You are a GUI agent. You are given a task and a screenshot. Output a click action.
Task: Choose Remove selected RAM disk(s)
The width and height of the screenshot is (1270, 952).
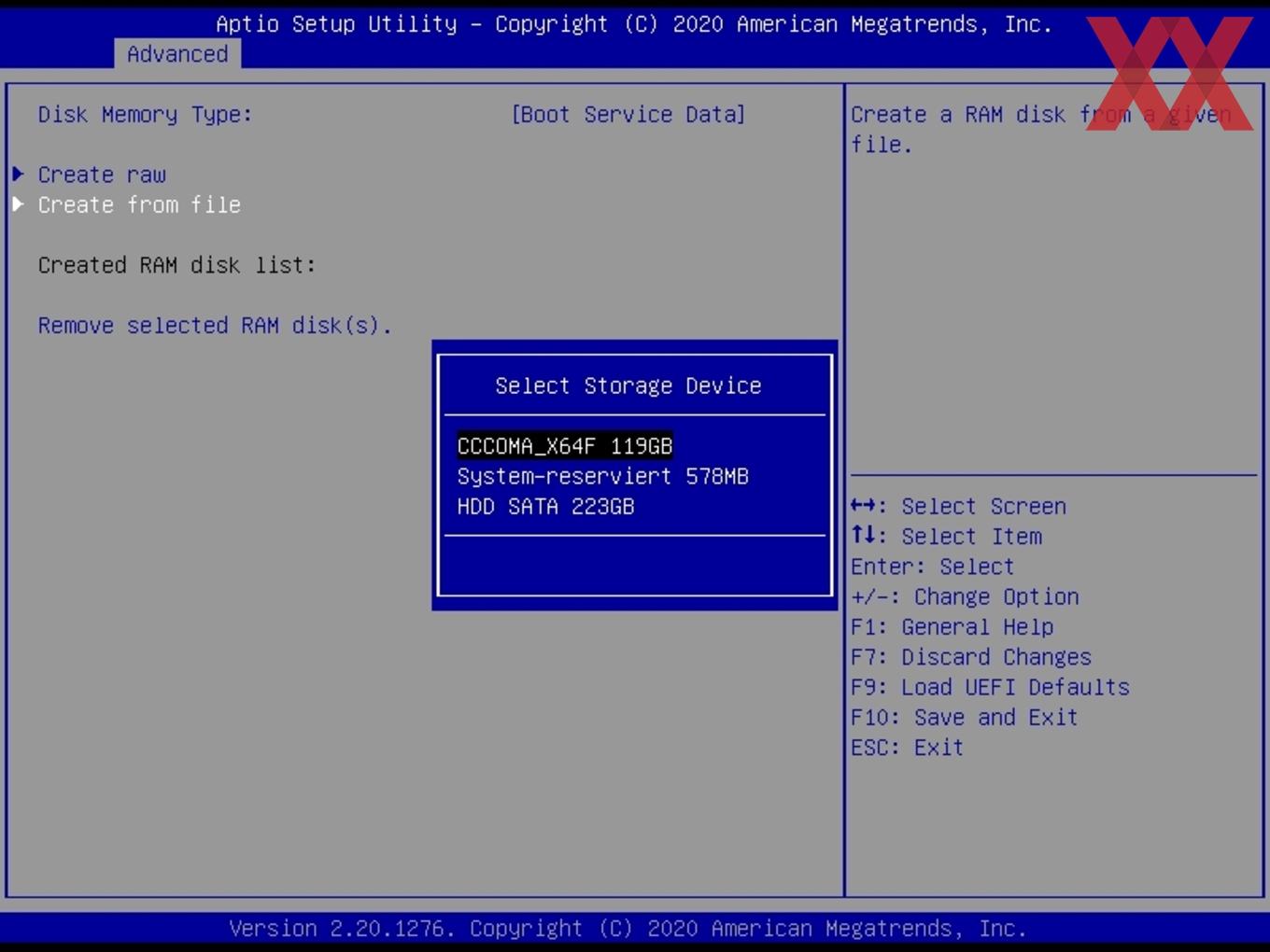[215, 326]
